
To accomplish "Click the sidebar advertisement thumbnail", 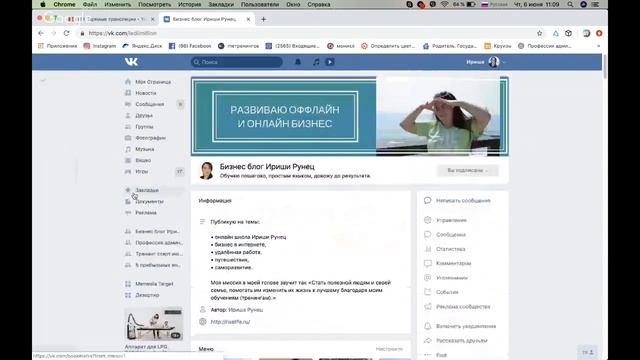I will point(153,324).
